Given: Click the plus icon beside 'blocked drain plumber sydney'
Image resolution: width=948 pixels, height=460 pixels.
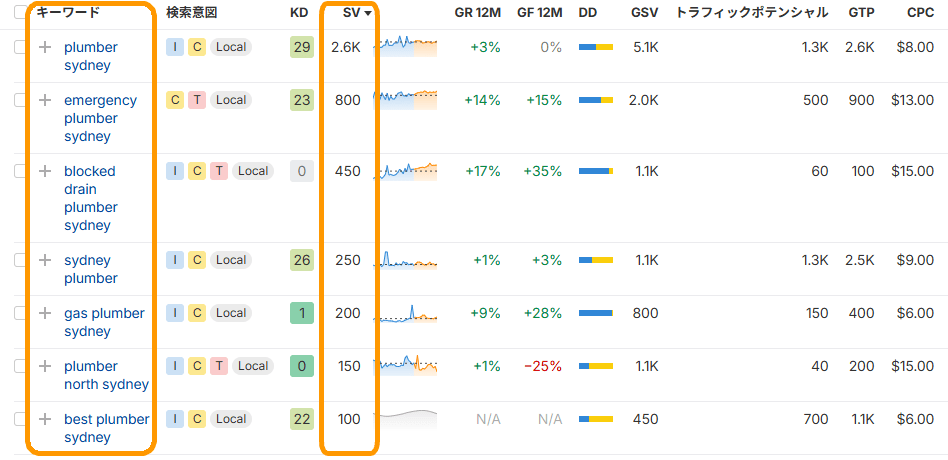Looking at the screenshot, I should pyautogui.click(x=44, y=171).
